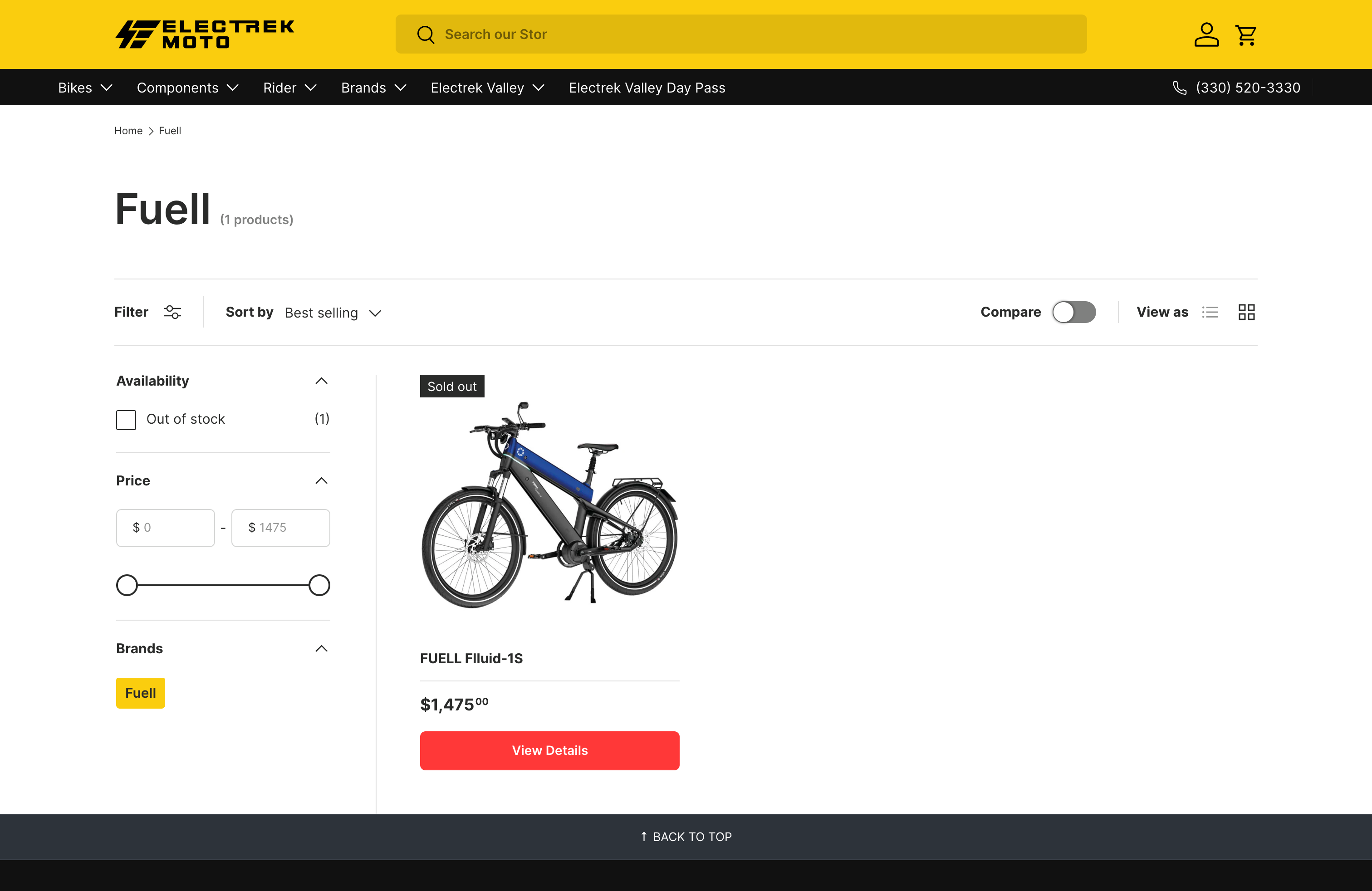Open the Bikes menu
This screenshot has height=891, width=1372.
(85, 88)
